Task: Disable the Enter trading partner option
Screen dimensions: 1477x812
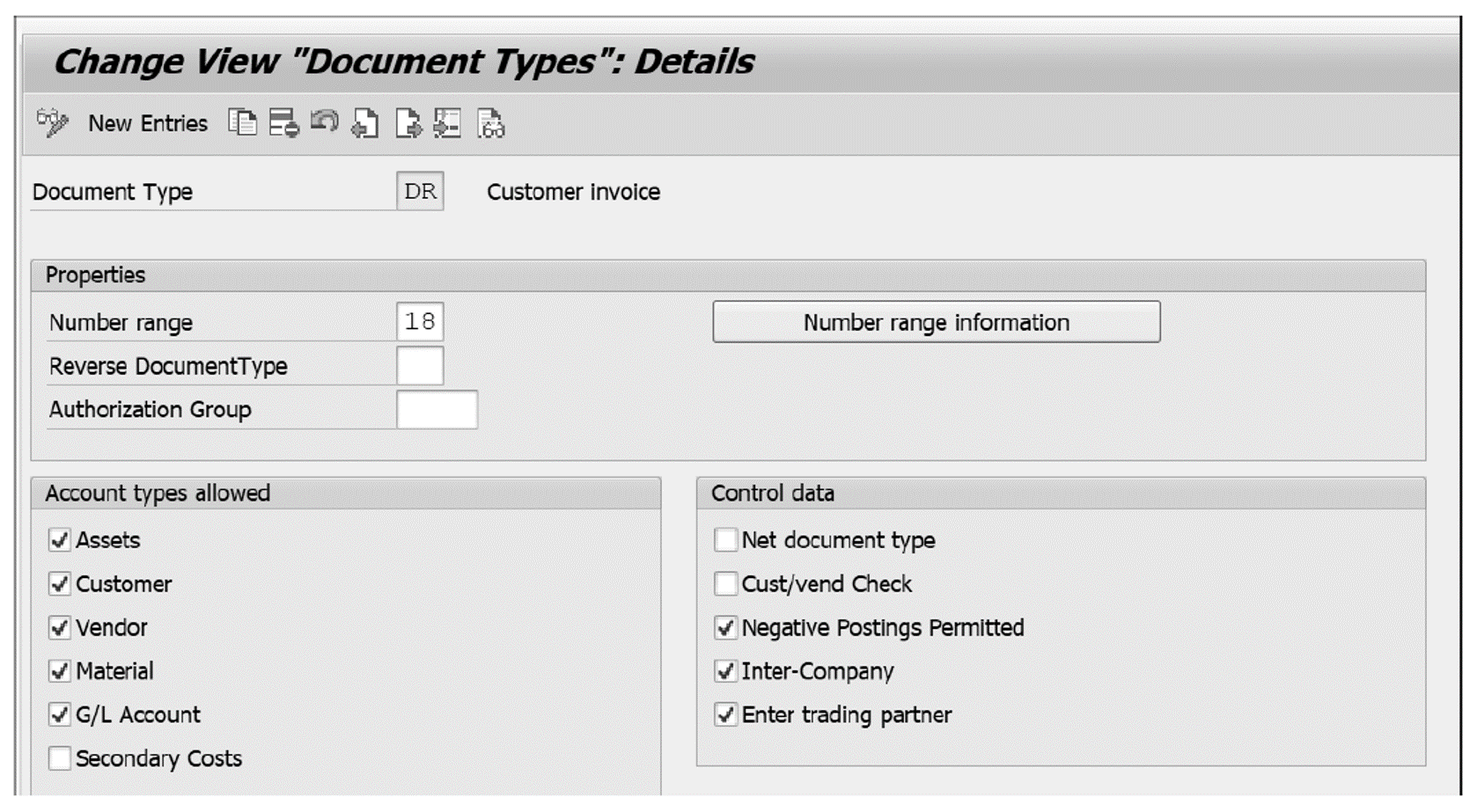Action: 726,714
